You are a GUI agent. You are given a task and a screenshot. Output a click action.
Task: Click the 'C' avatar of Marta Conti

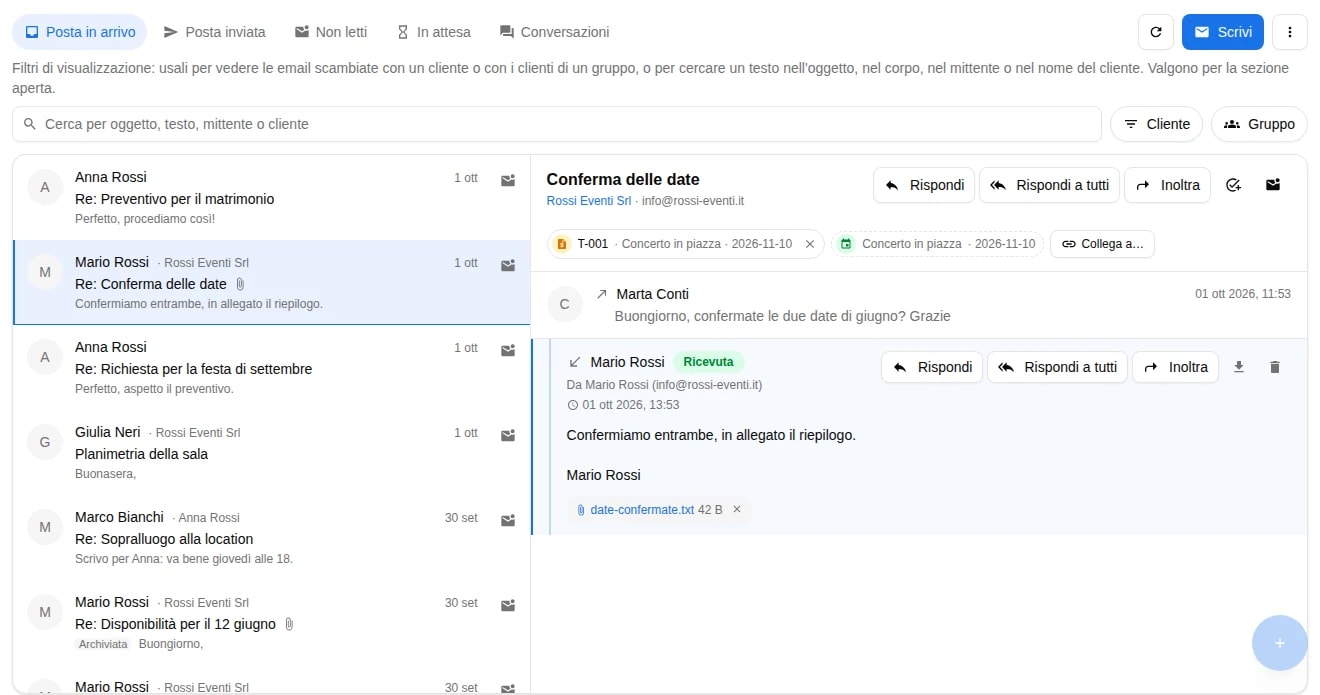click(565, 304)
